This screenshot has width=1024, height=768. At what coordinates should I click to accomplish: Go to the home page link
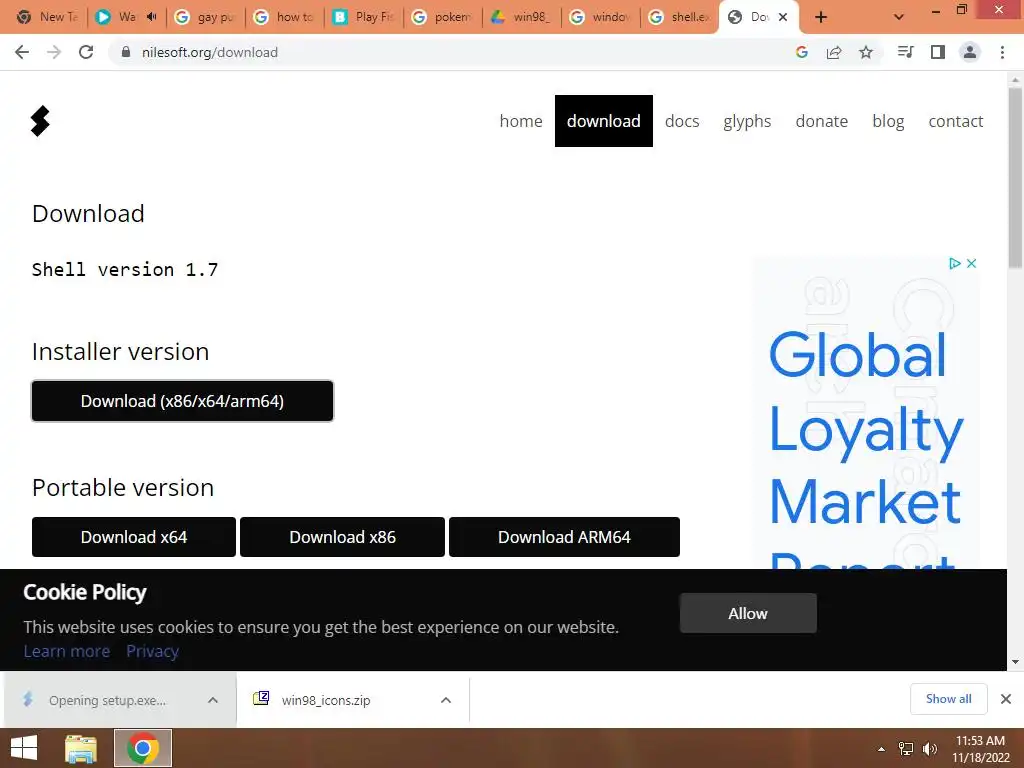click(x=520, y=121)
